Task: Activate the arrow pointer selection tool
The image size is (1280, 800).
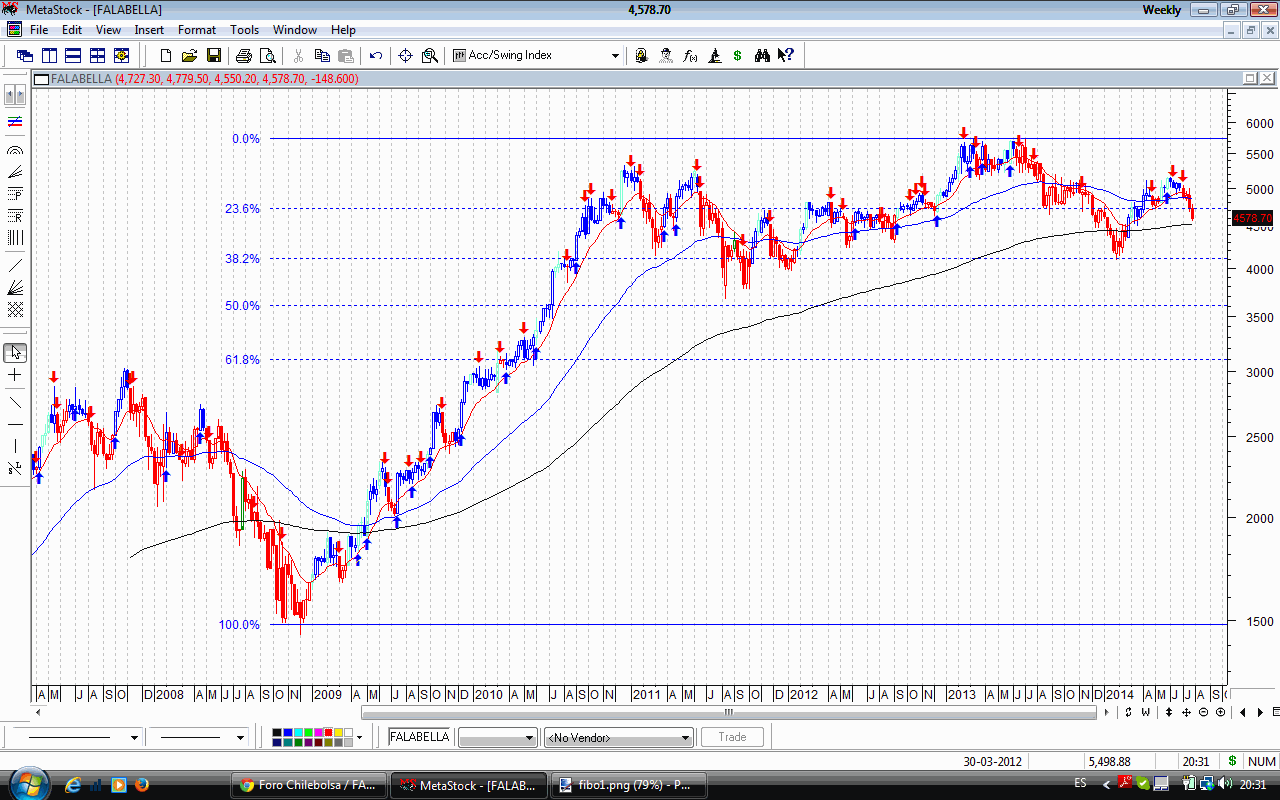Action: click(x=15, y=353)
